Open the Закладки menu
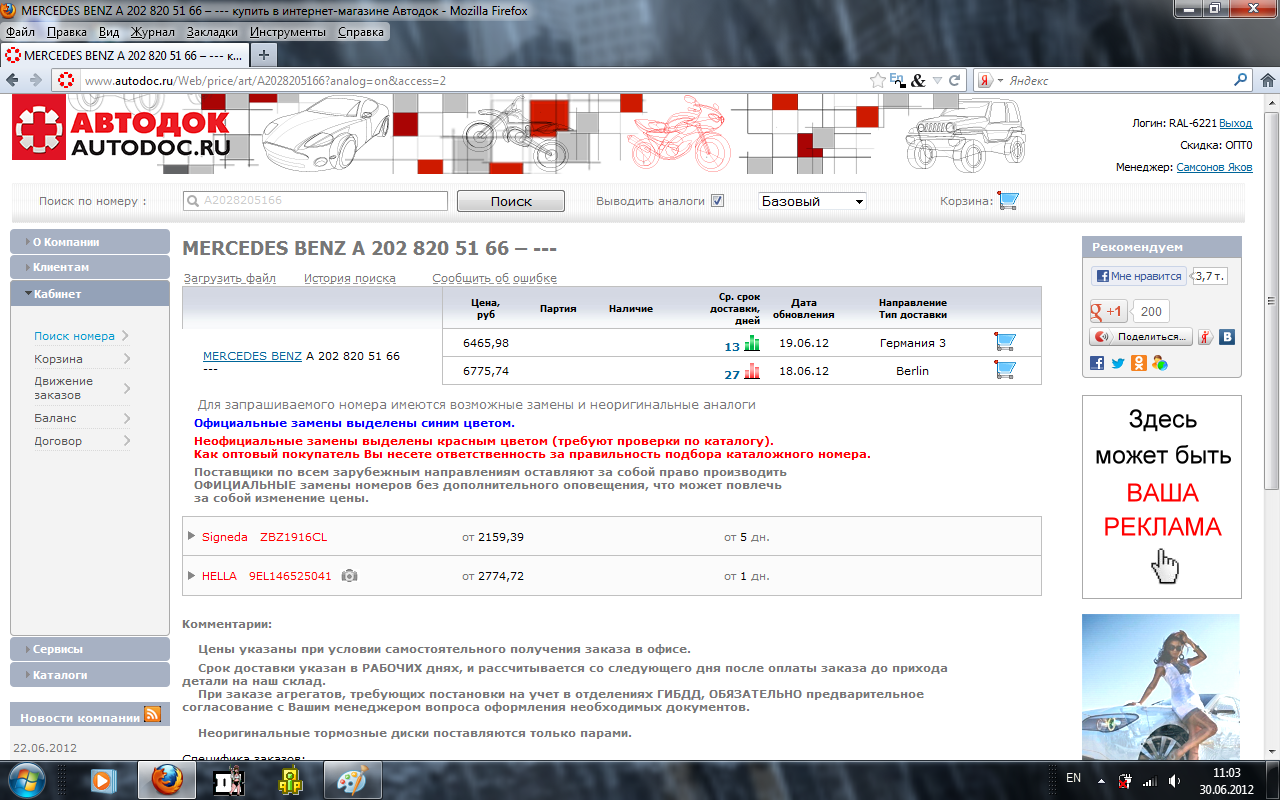Viewport: 1280px width, 800px height. tap(212, 32)
